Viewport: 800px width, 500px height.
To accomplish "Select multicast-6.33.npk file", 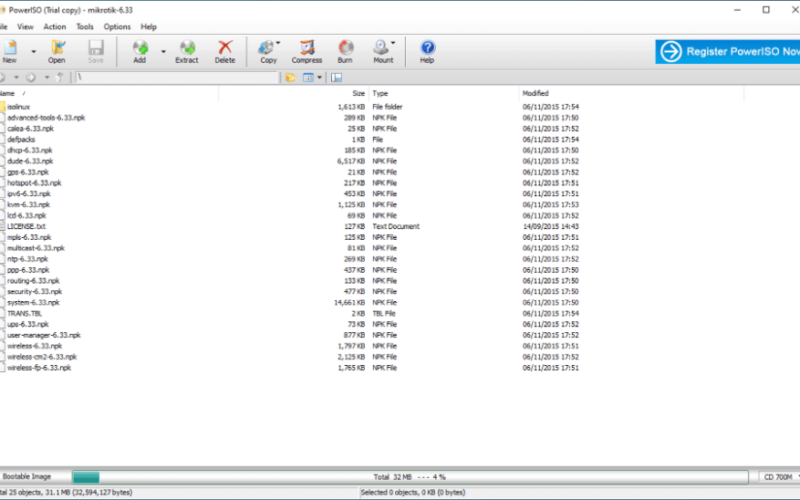I will pos(36,248).
